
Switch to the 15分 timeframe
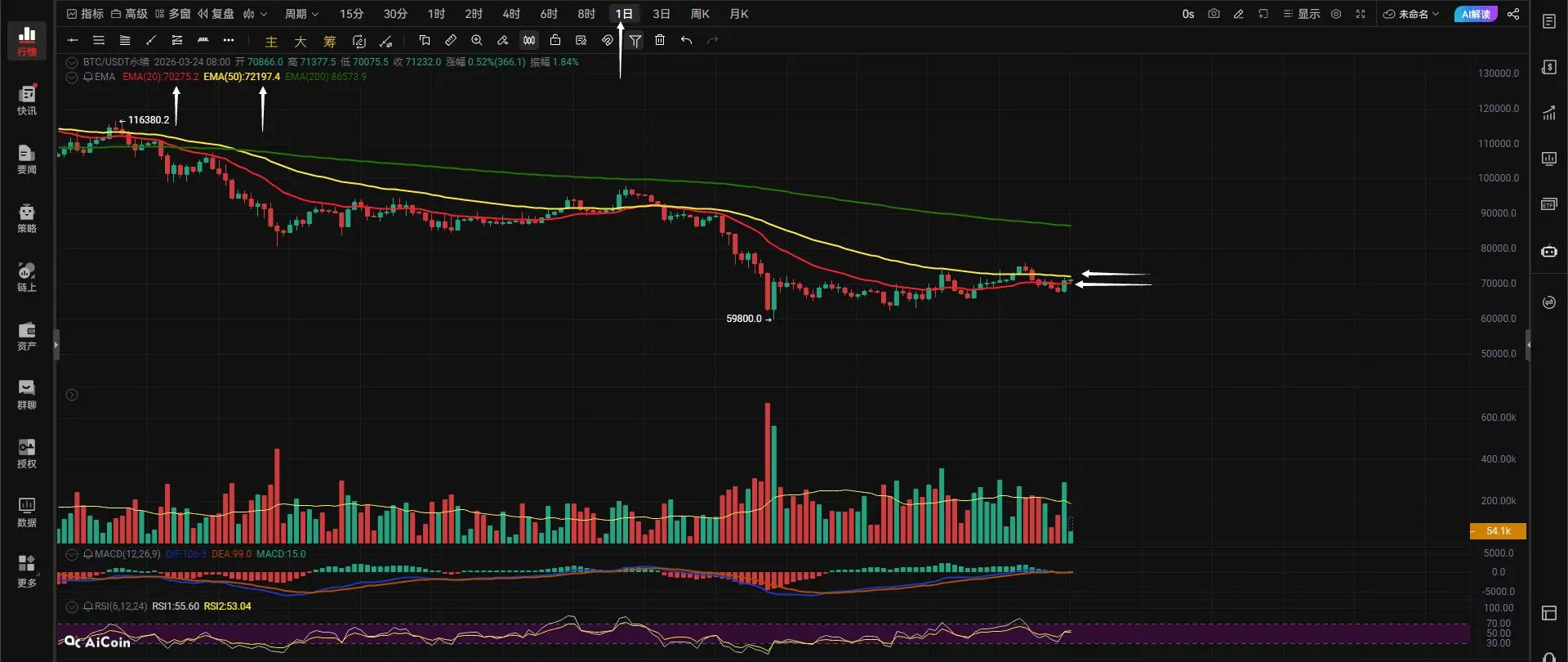click(351, 14)
